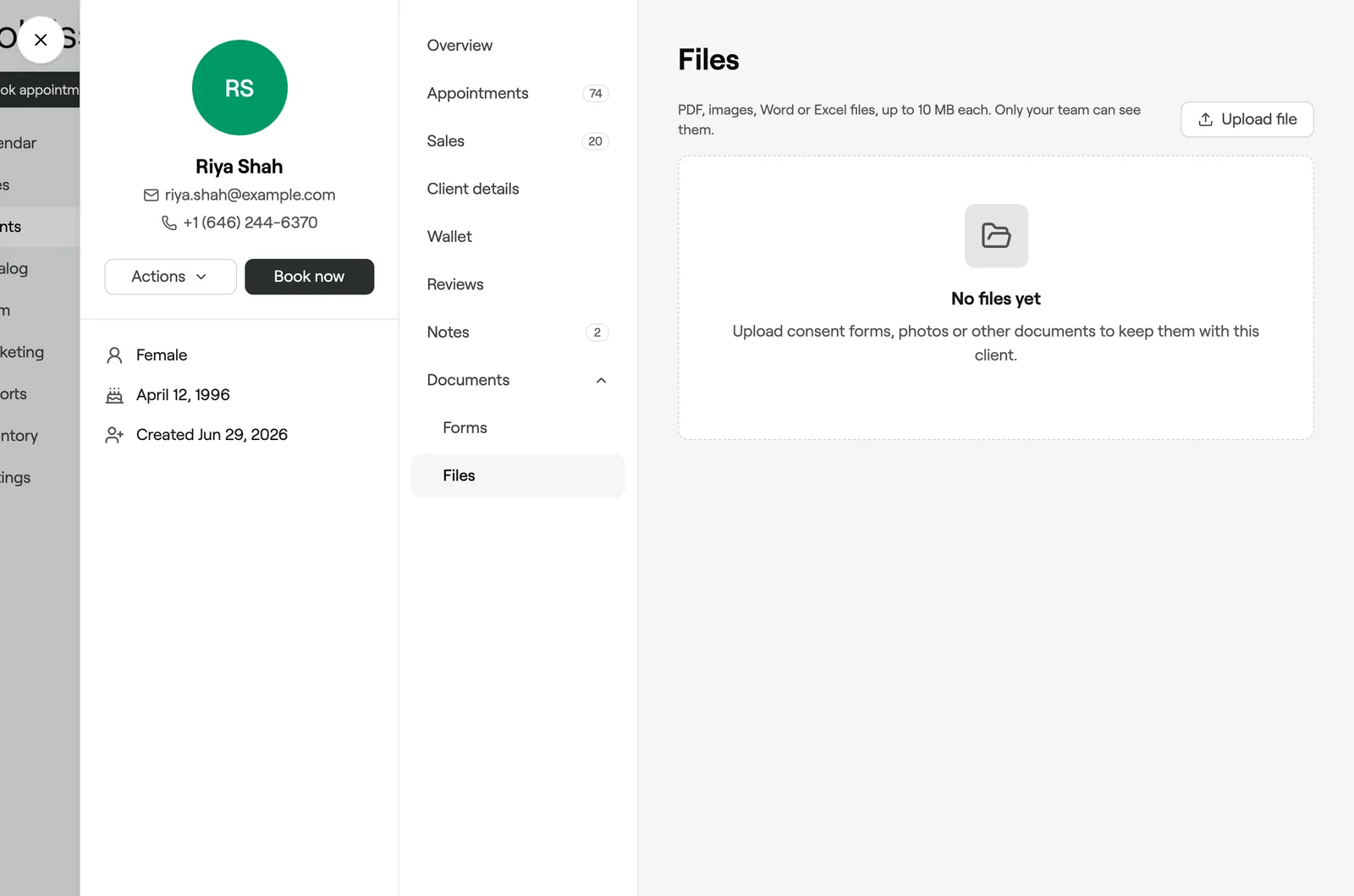Collapse the Documents group chevron
Screen dimensions: 1354x896
click(601, 381)
